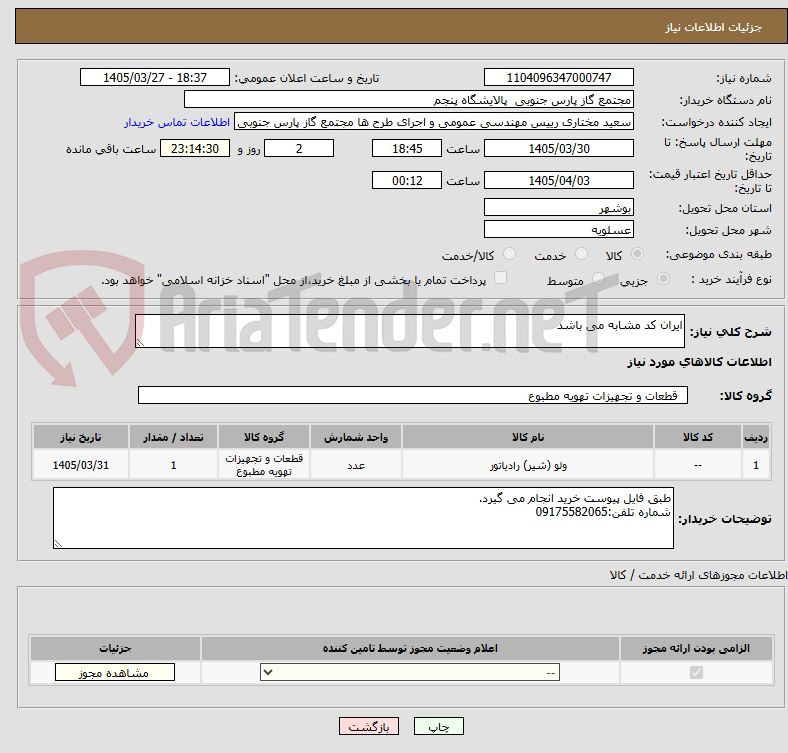Click the row number cell 1
788x753 pixels.
756,465
